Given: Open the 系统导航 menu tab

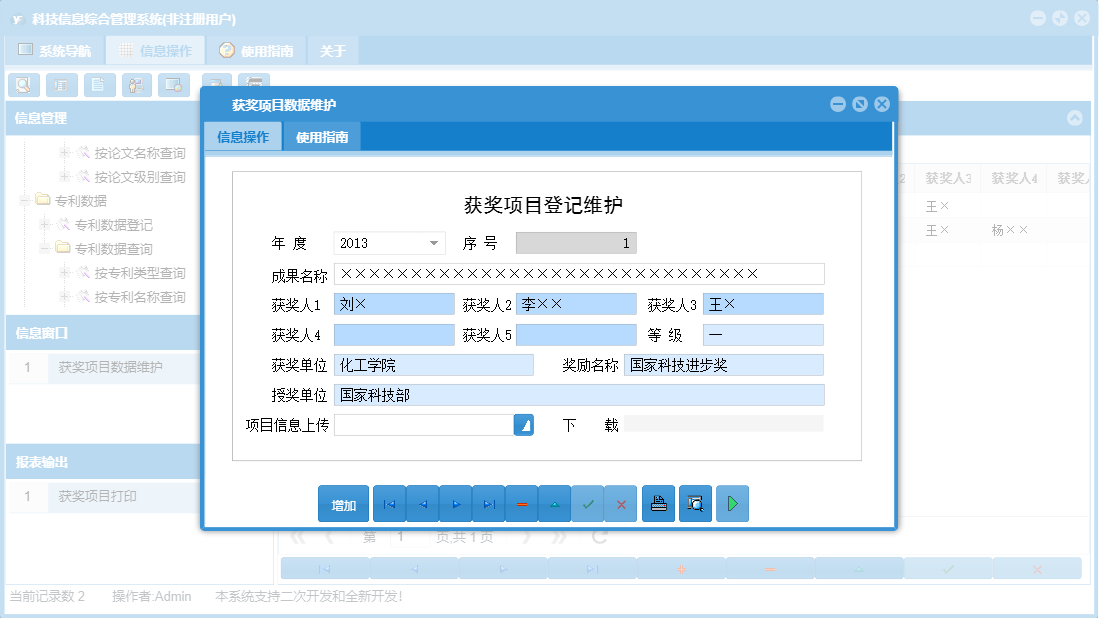Looking at the screenshot, I should coord(55,49).
